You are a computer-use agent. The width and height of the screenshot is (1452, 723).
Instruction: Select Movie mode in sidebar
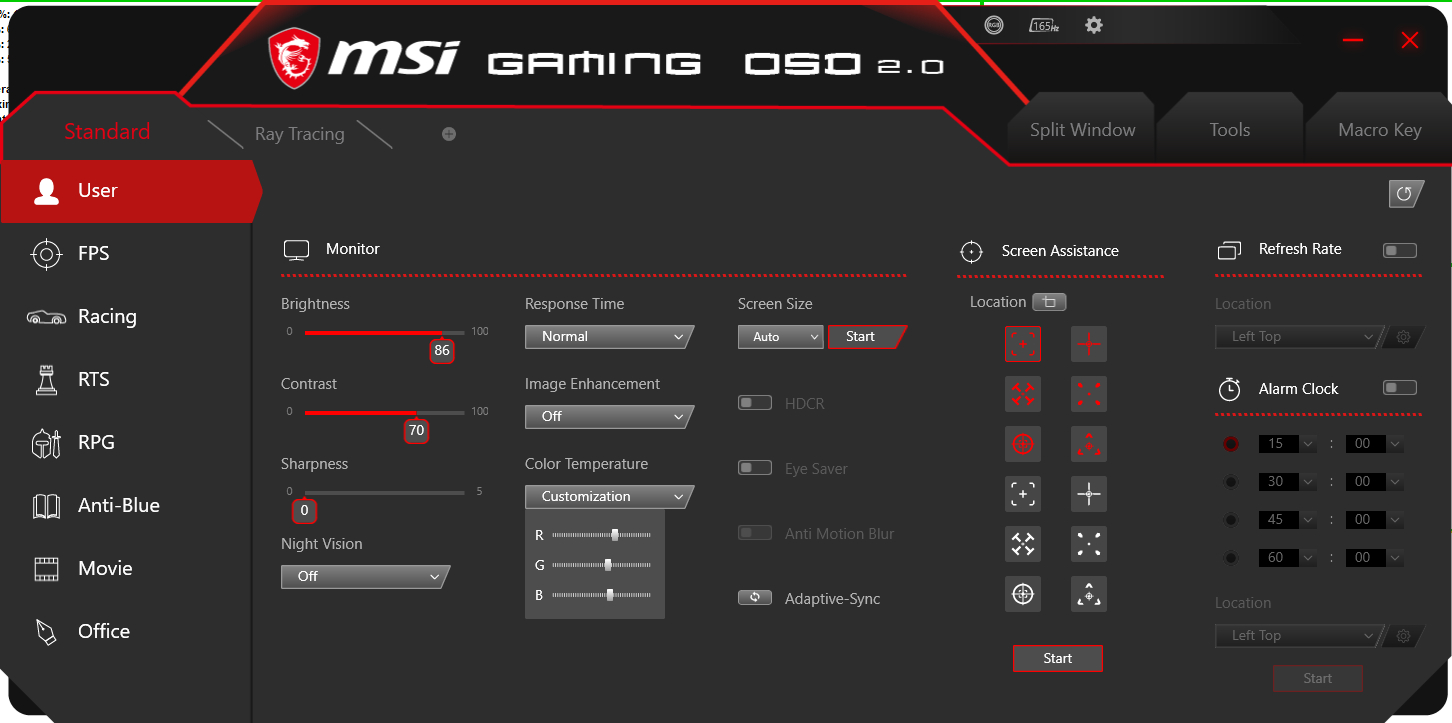pos(126,569)
